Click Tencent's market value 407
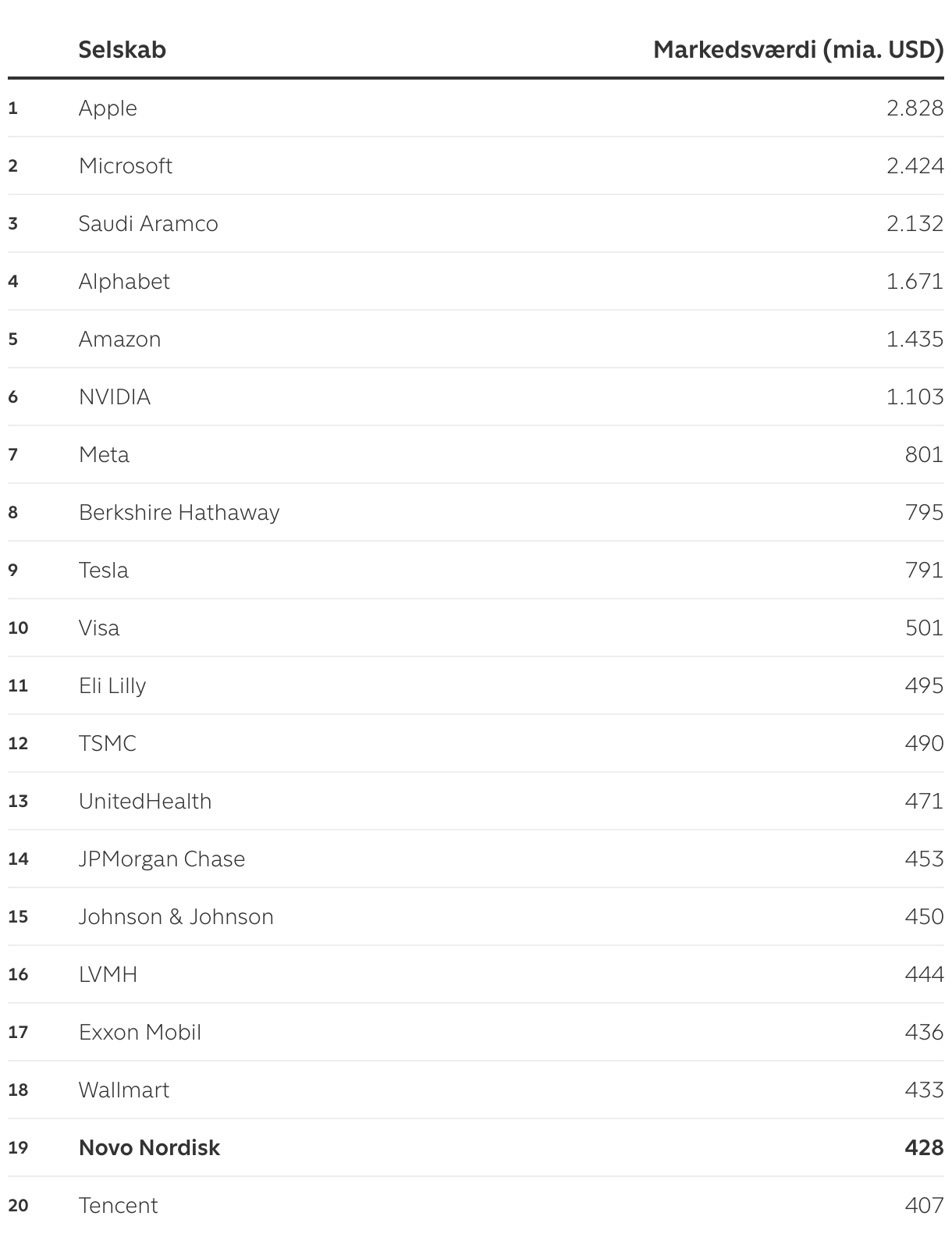Image resolution: width=952 pixels, height=1241 pixels. 924,1205
